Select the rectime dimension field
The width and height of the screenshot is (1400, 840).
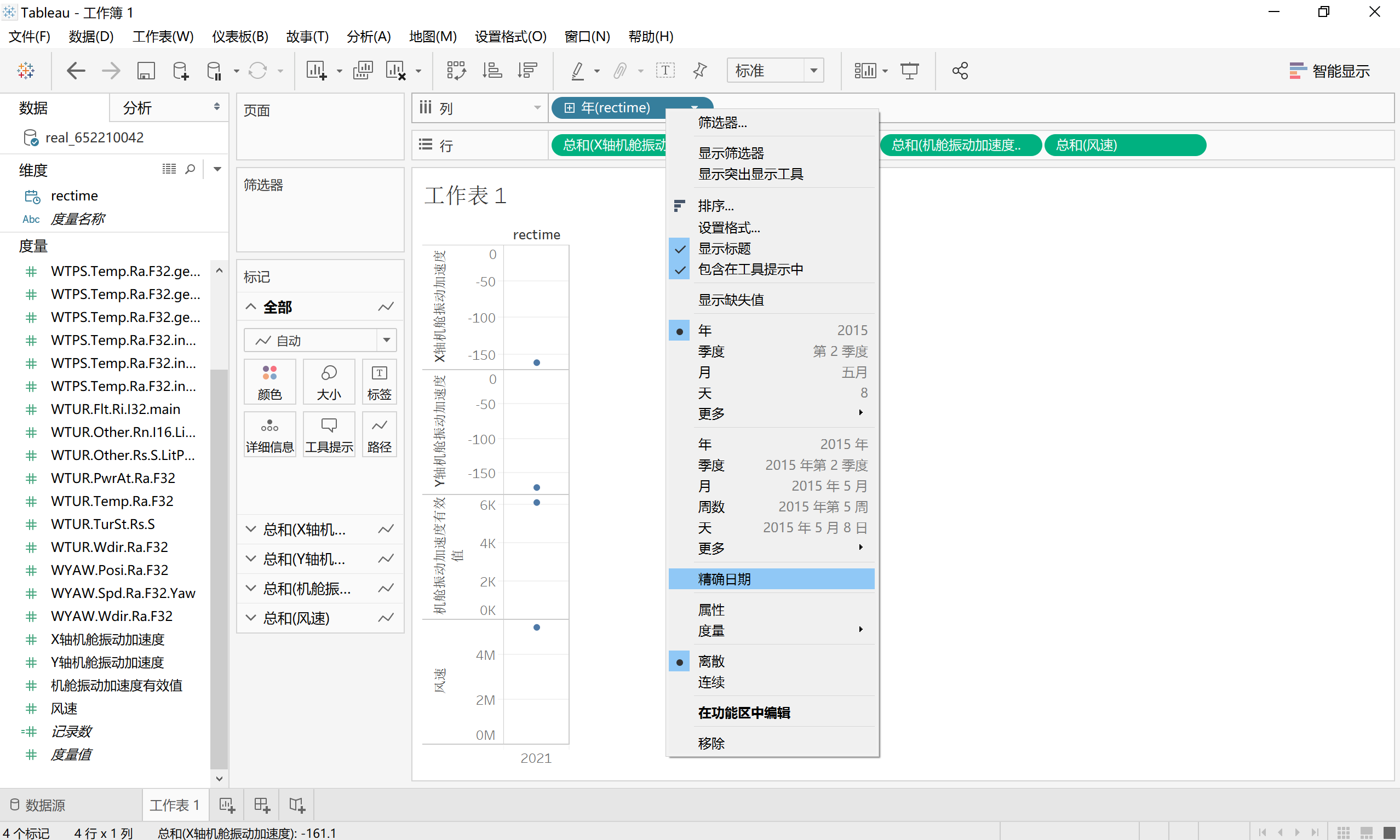point(74,196)
